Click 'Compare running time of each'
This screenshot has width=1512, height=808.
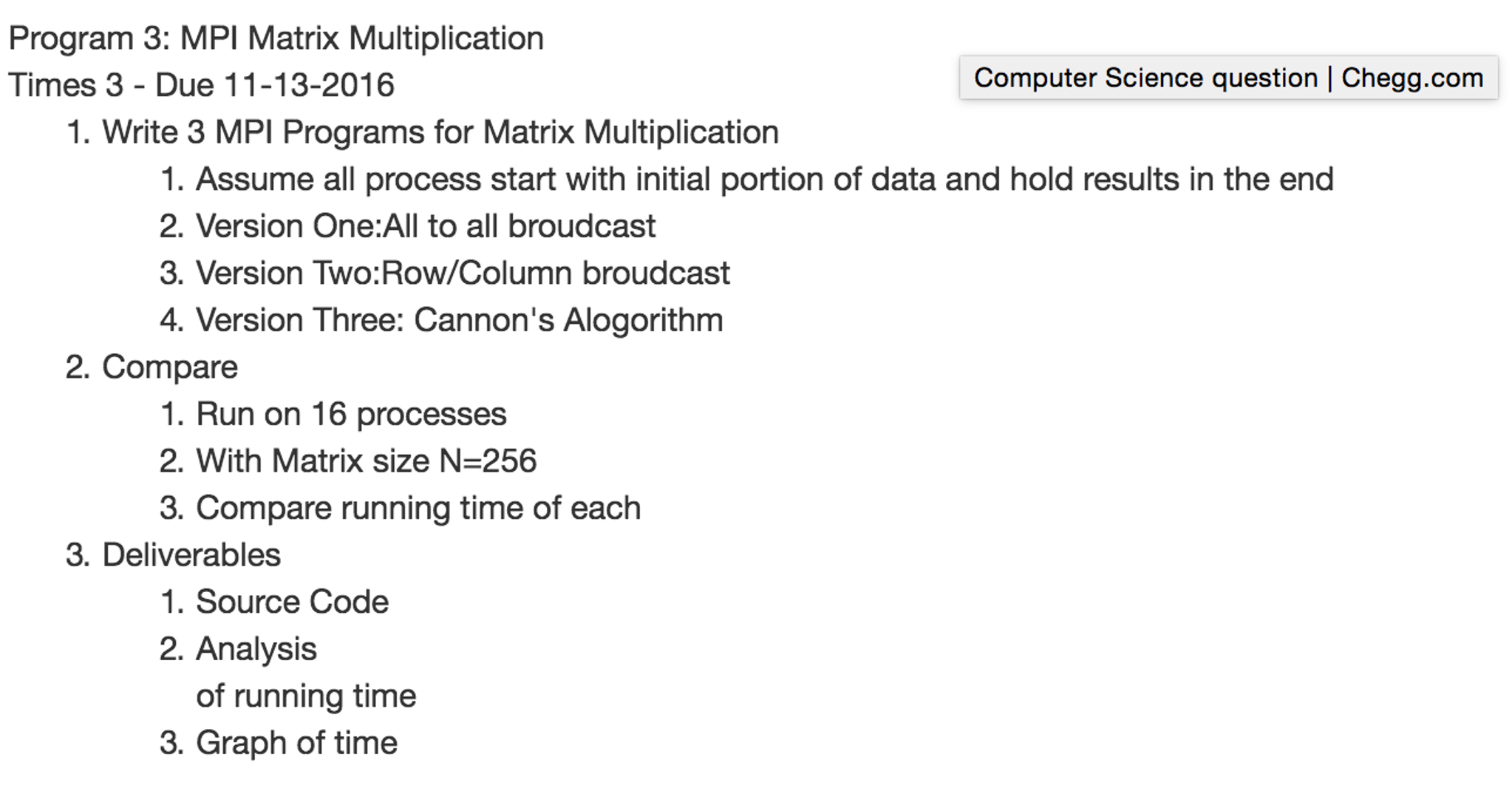coord(418,508)
